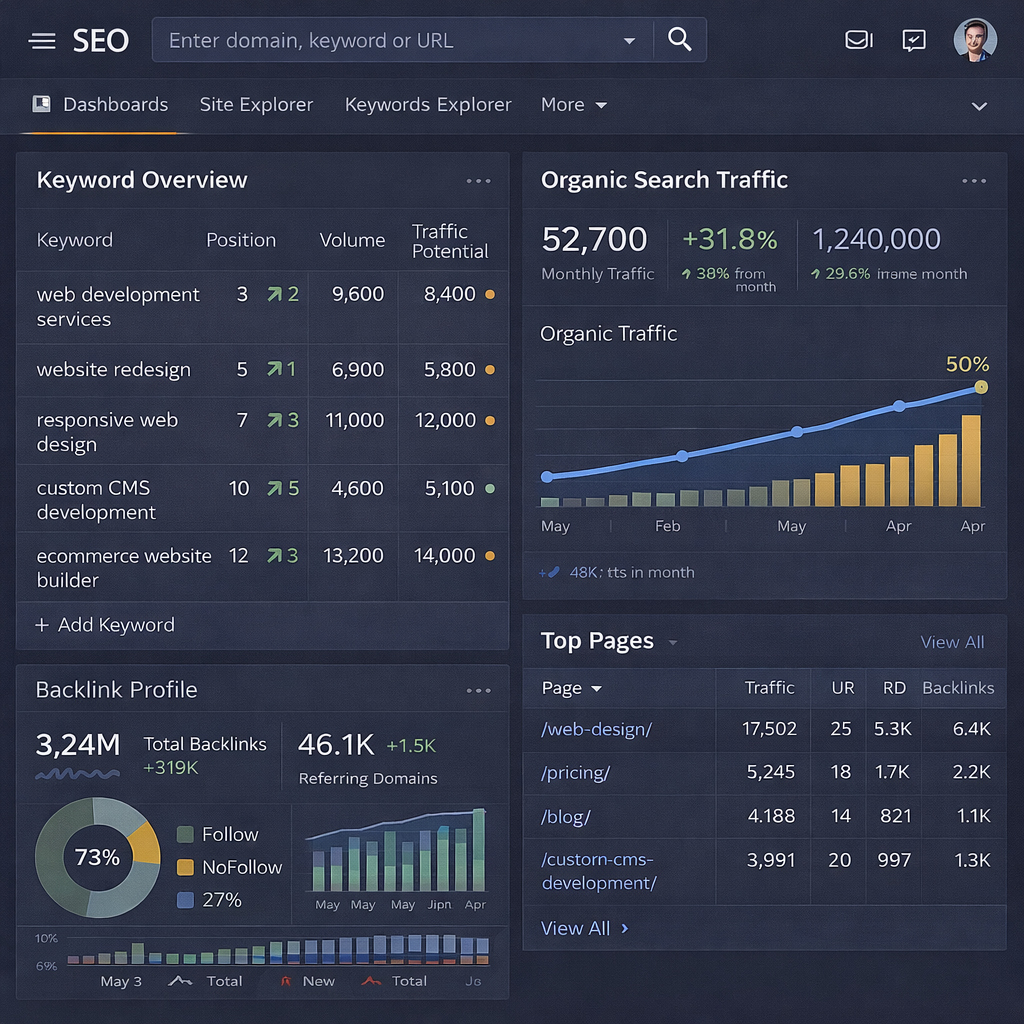Switch to the Site Explorer tab
Image resolution: width=1024 pixels, height=1024 pixels.
tap(256, 105)
